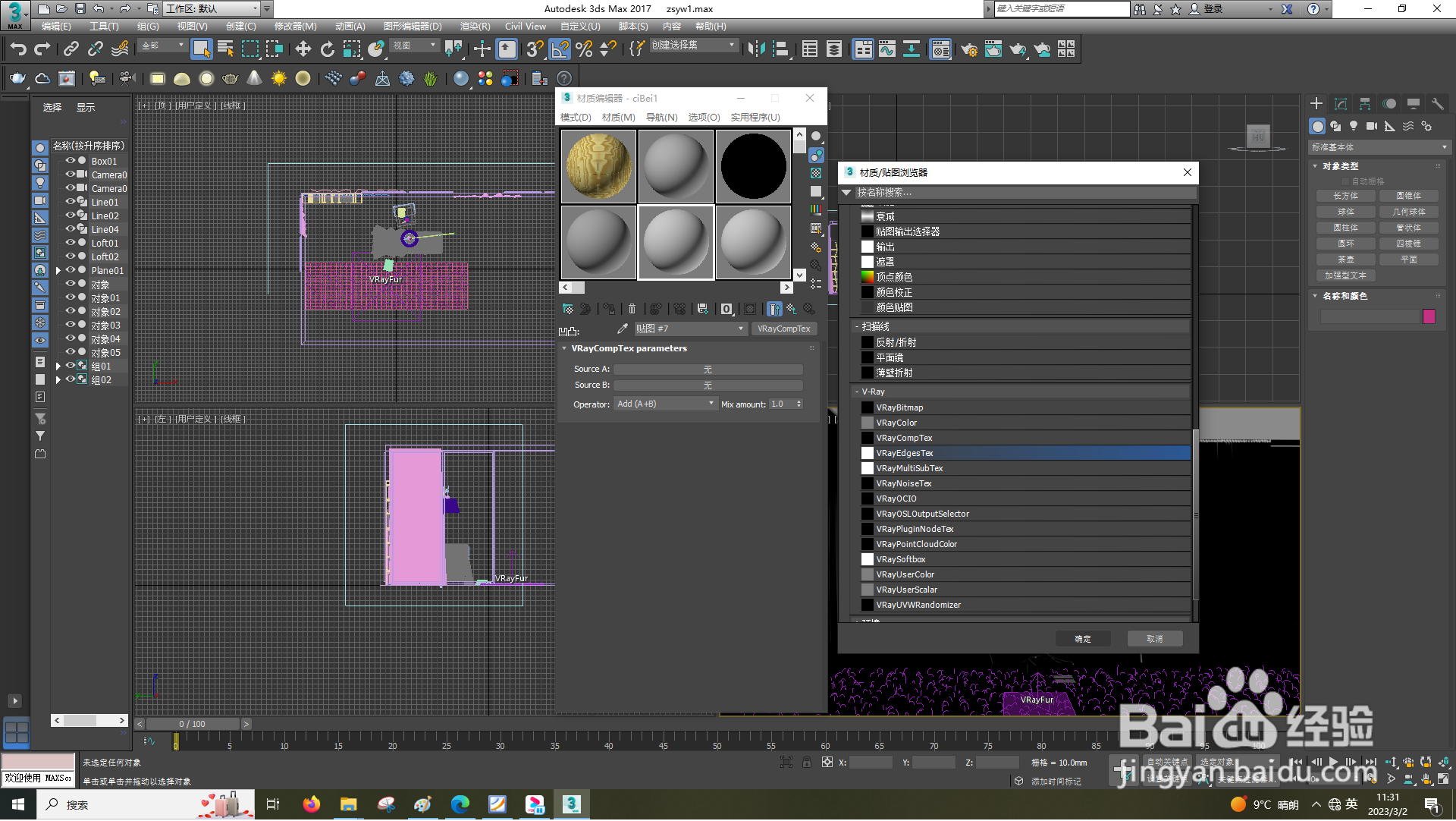This screenshot has width=1456, height=821.
Task: Open the 图形编辑器(D) menu
Action: (x=413, y=26)
